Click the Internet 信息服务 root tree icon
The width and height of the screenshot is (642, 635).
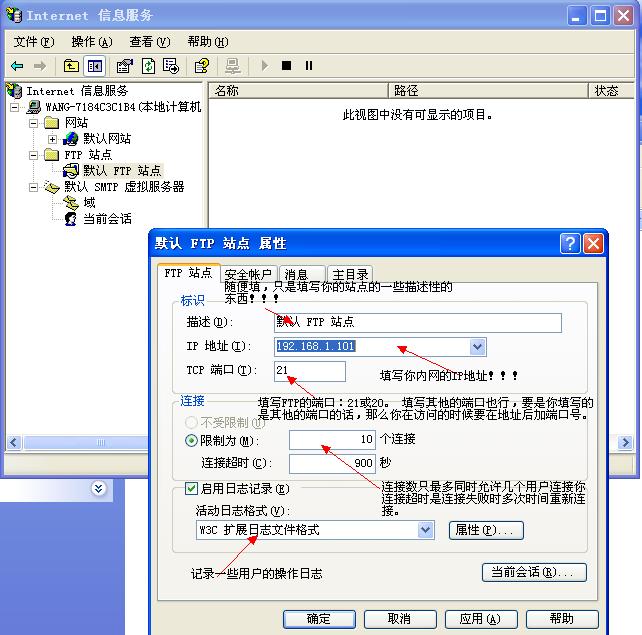(x=14, y=90)
